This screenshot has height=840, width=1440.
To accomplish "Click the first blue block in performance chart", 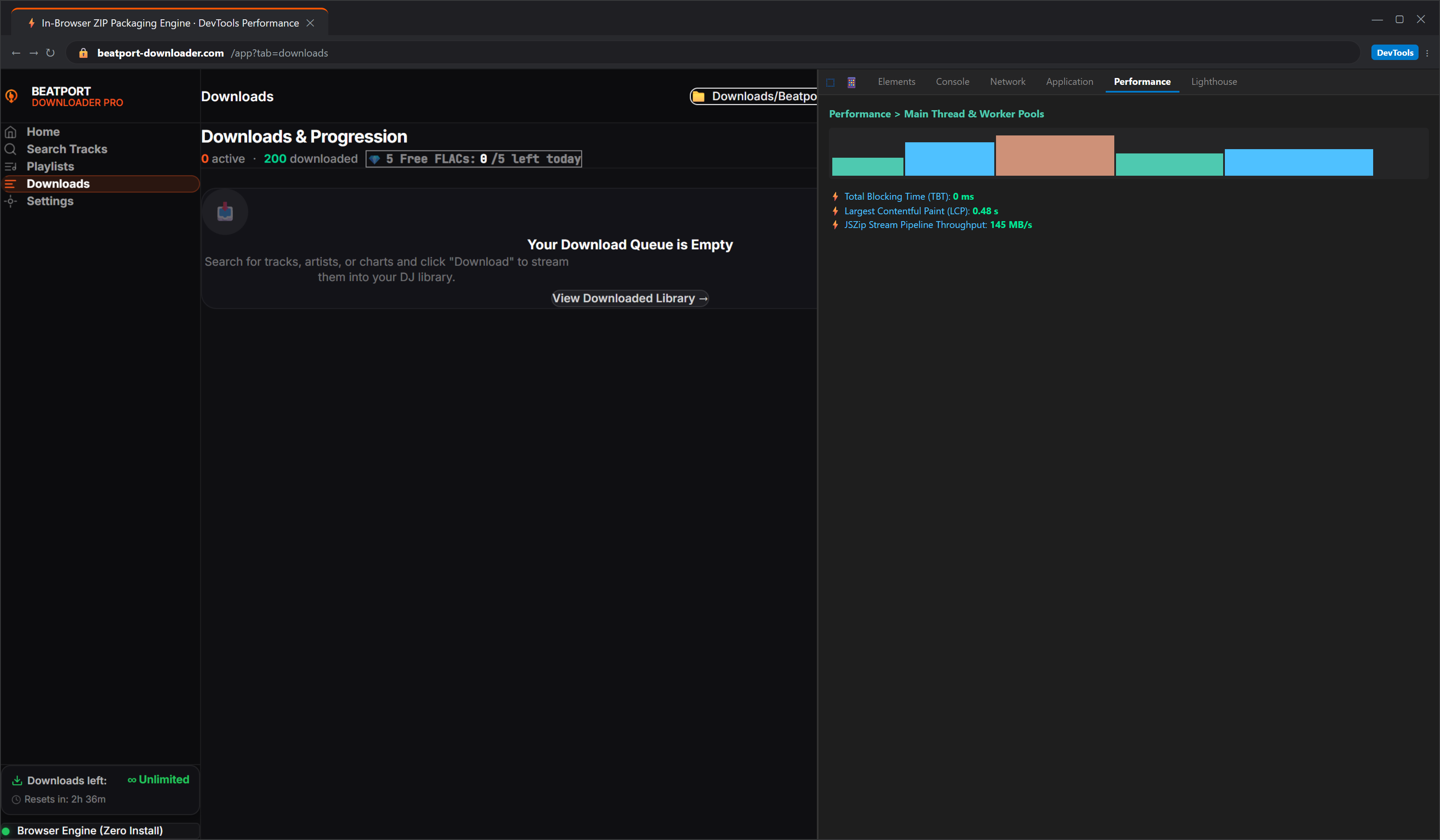I will (949, 159).
